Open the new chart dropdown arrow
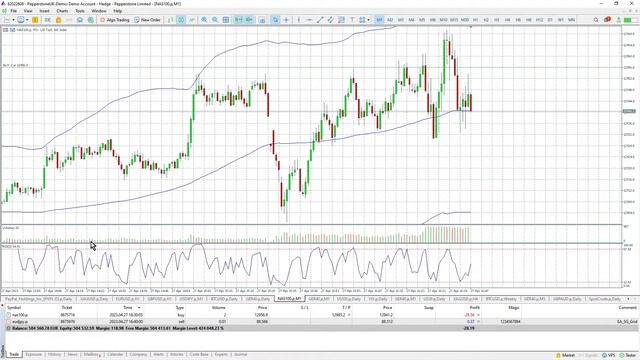The height and width of the screenshot is (360, 640). (x=13, y=20)
